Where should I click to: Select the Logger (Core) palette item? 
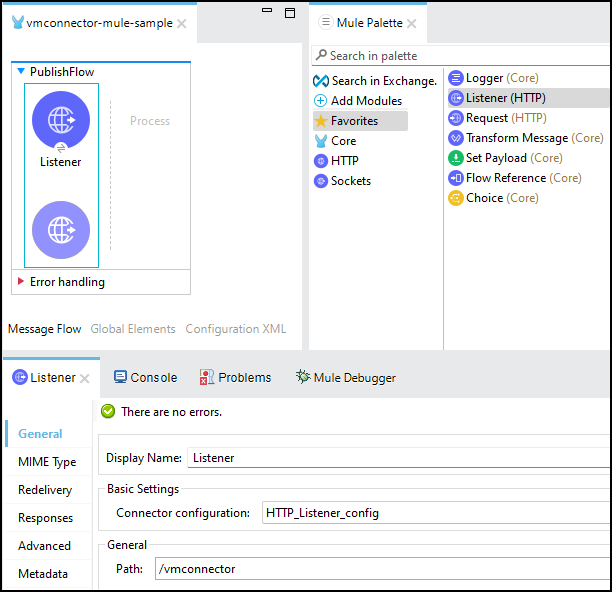[504, 78]
